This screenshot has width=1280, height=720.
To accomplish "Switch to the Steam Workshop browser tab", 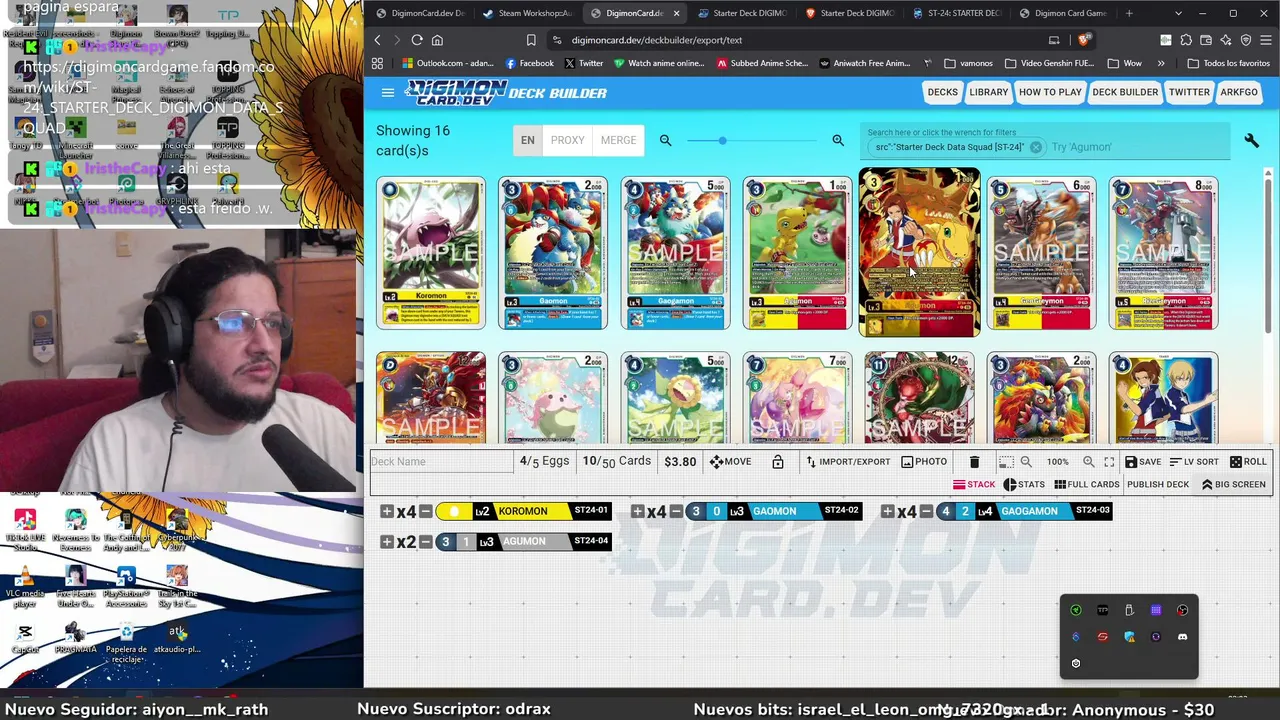I will tap(527, 13).
